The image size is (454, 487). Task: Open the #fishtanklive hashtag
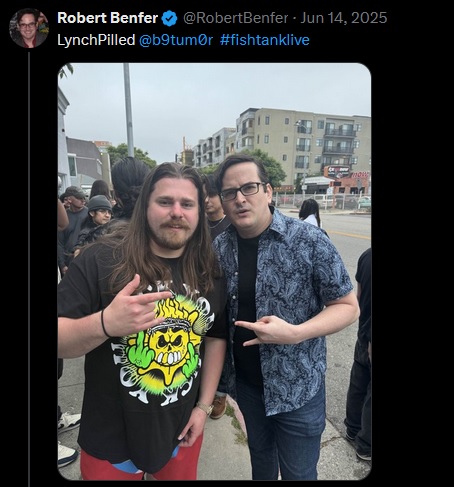tap(265, 40)
